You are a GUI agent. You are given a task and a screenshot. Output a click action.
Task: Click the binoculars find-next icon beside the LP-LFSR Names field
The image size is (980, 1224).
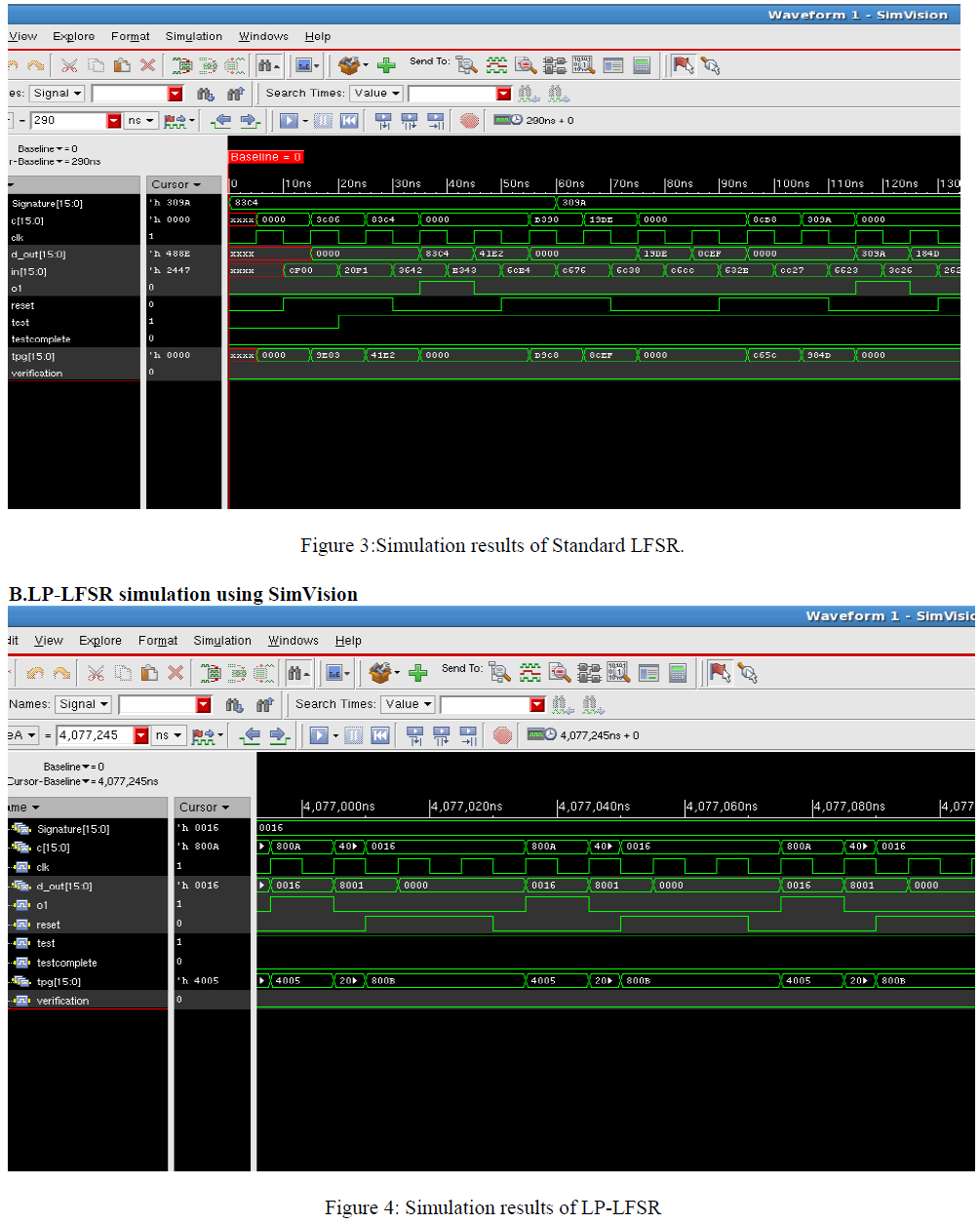(x=234, y=705)
